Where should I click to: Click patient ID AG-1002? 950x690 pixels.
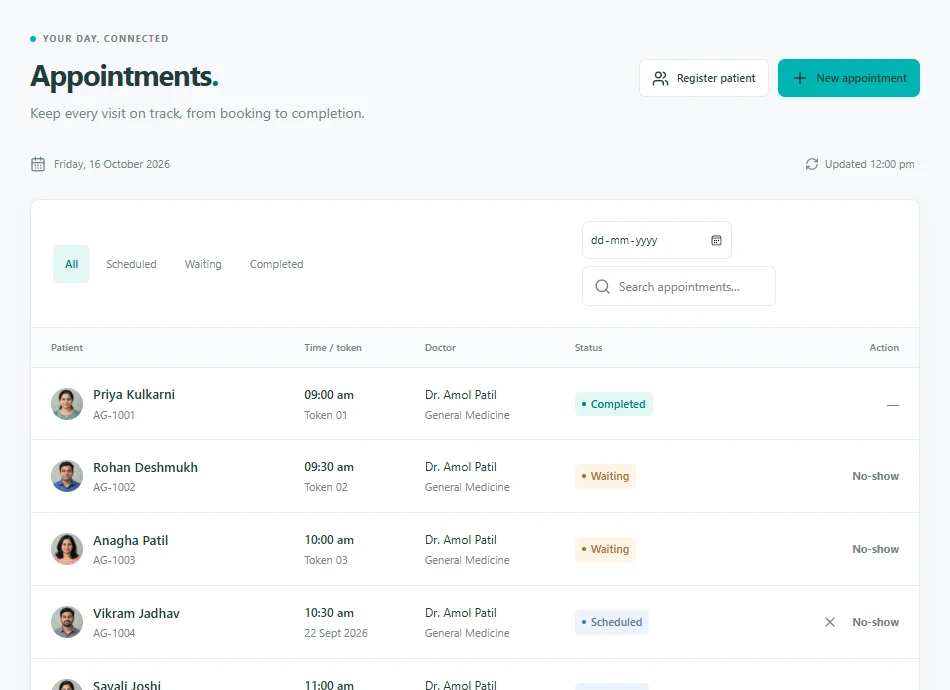coord(114,487)
